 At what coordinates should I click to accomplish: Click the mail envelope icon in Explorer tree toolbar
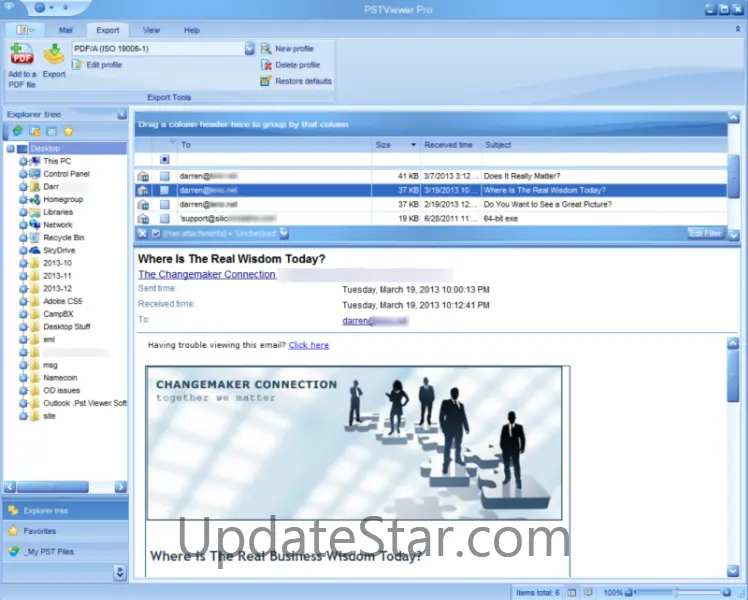(x=52, y=131)
